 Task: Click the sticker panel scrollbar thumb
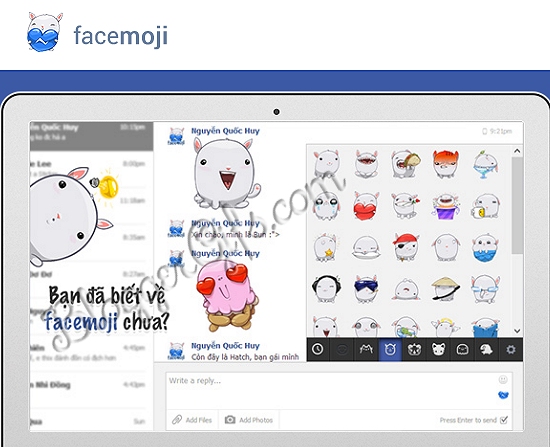[x=517, y=205]
